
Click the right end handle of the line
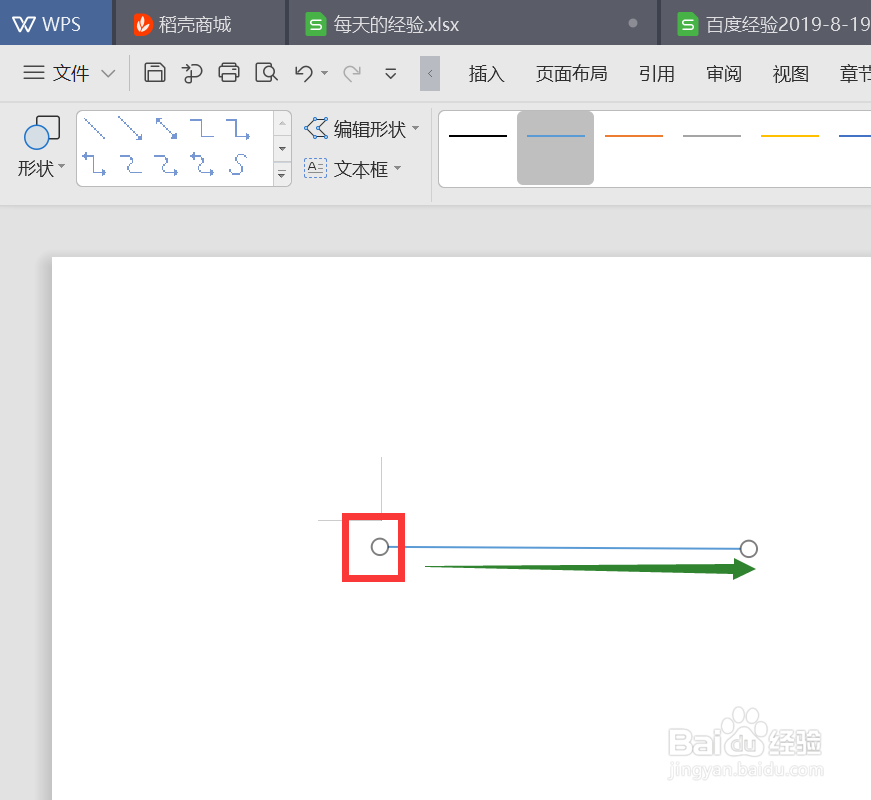point(748,549)
